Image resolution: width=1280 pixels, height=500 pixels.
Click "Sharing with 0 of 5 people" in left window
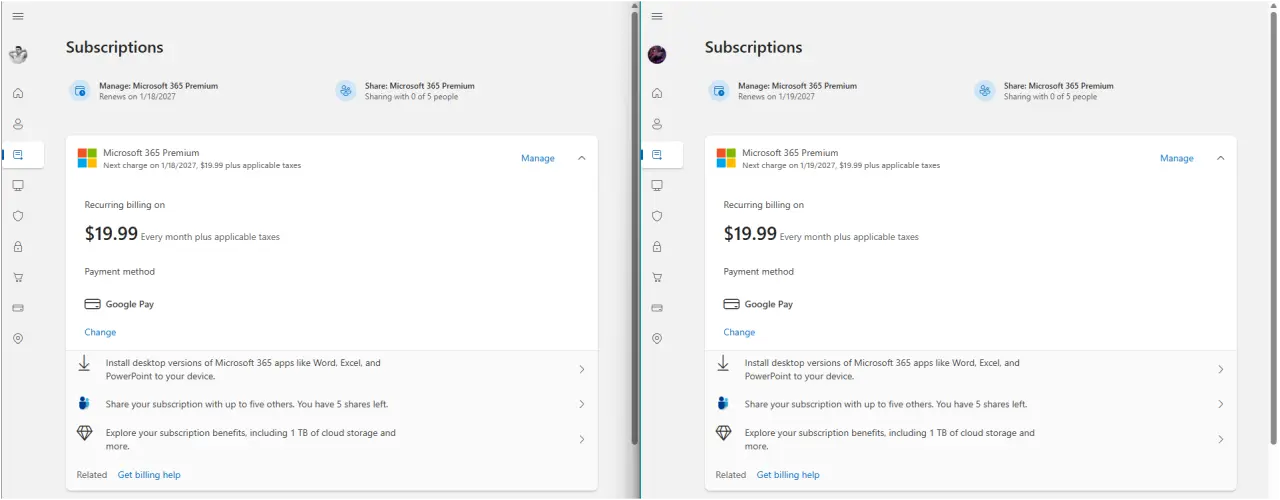[x=412, y=97]
